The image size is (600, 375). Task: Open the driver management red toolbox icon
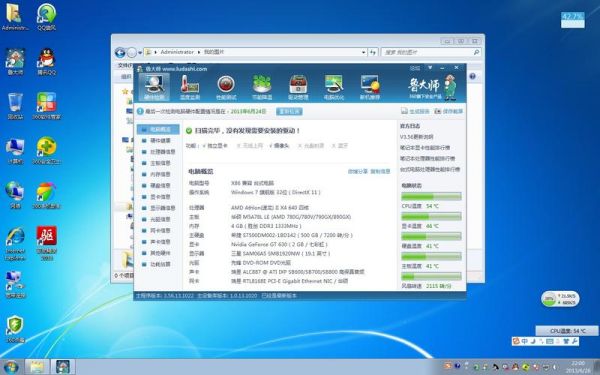(298, 87)
